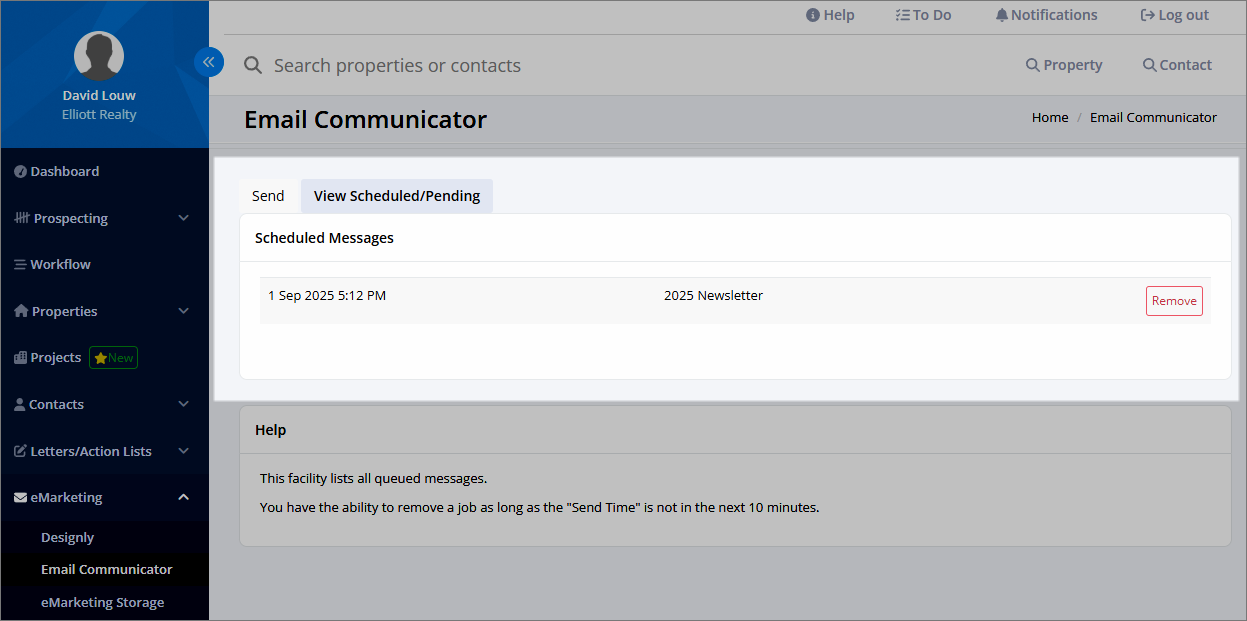1247x621 pixels.
Task: Collapse the sidebar with double-chevron button
Action: pos(209,62)
